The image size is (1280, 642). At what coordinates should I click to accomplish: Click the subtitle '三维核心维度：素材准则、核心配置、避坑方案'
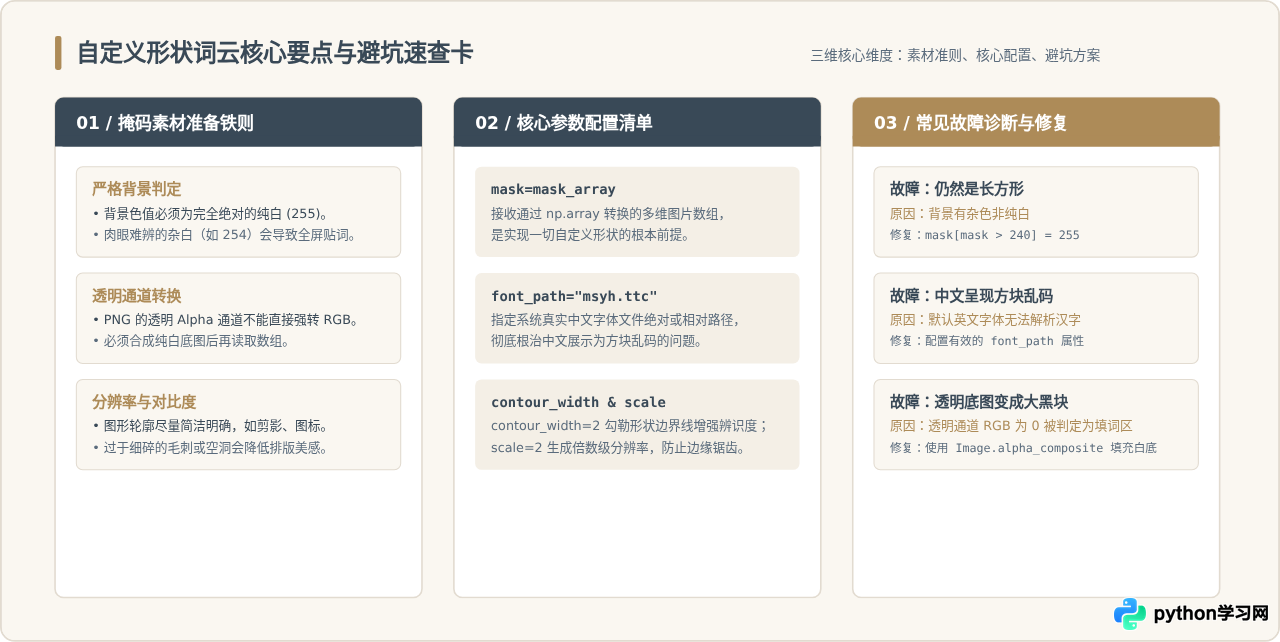[955, 55]
